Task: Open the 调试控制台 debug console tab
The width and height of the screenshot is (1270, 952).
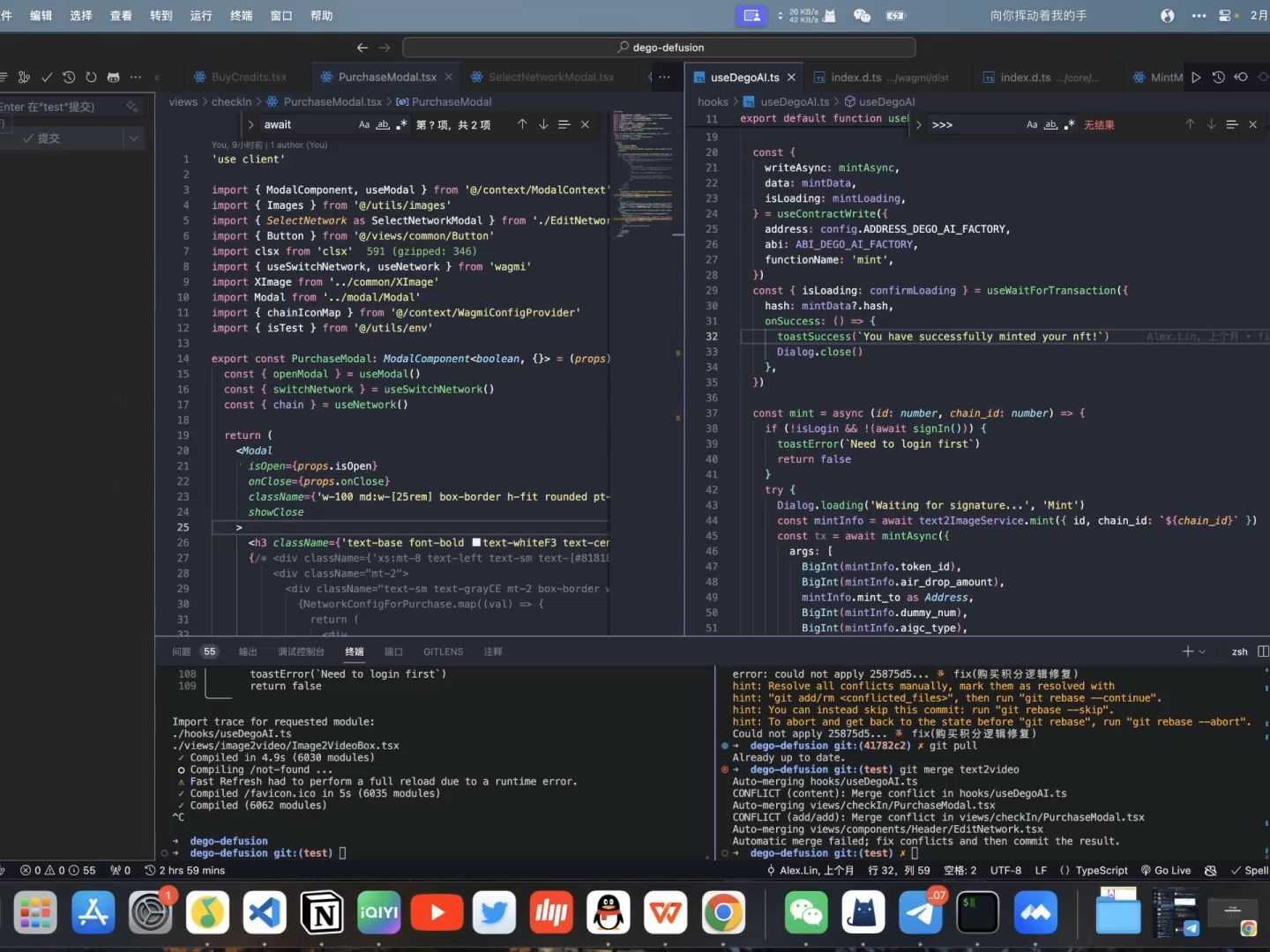Action: pos(302,651)
